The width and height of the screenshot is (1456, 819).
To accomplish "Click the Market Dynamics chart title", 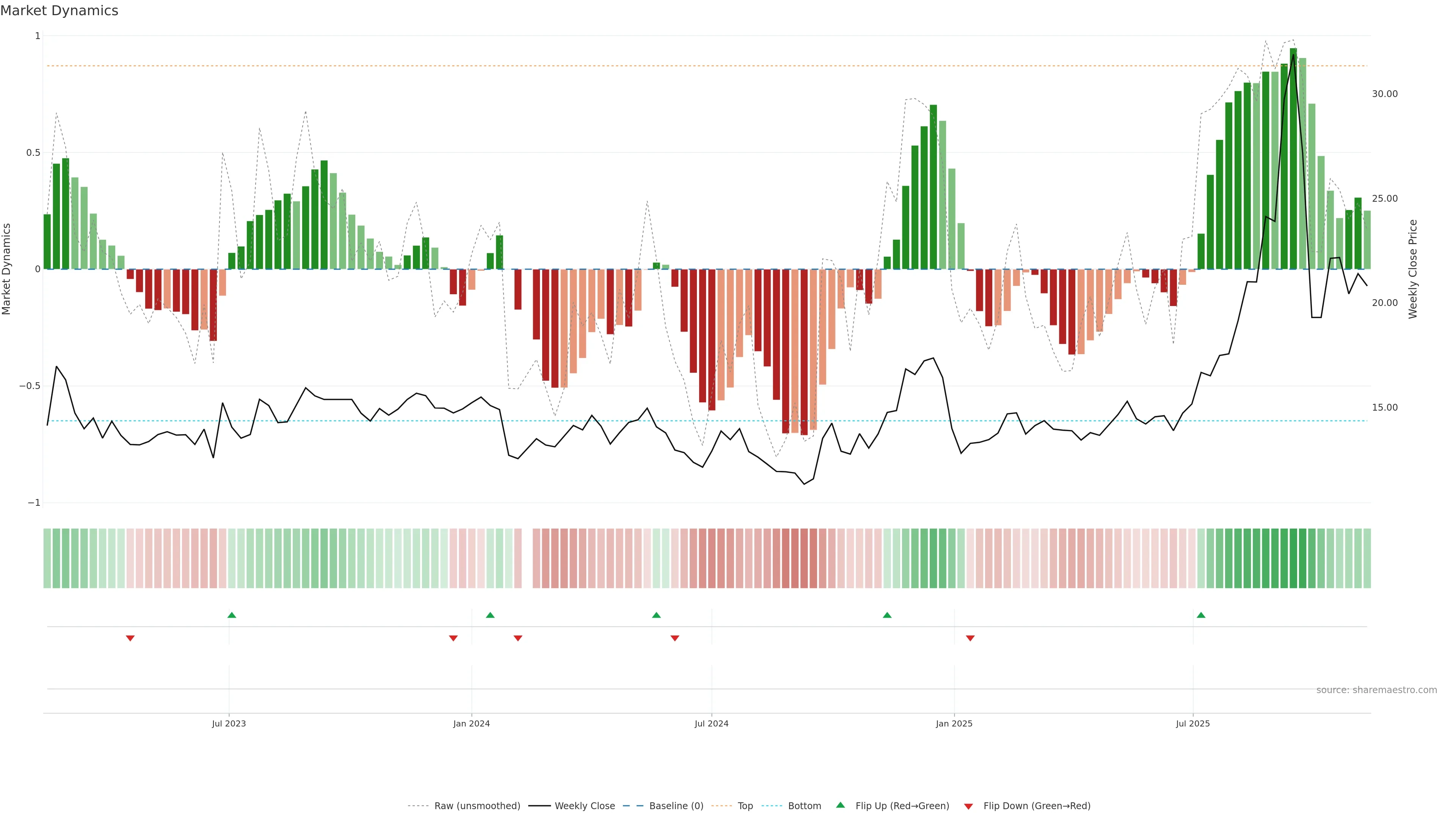I will [x=60, y=11].
